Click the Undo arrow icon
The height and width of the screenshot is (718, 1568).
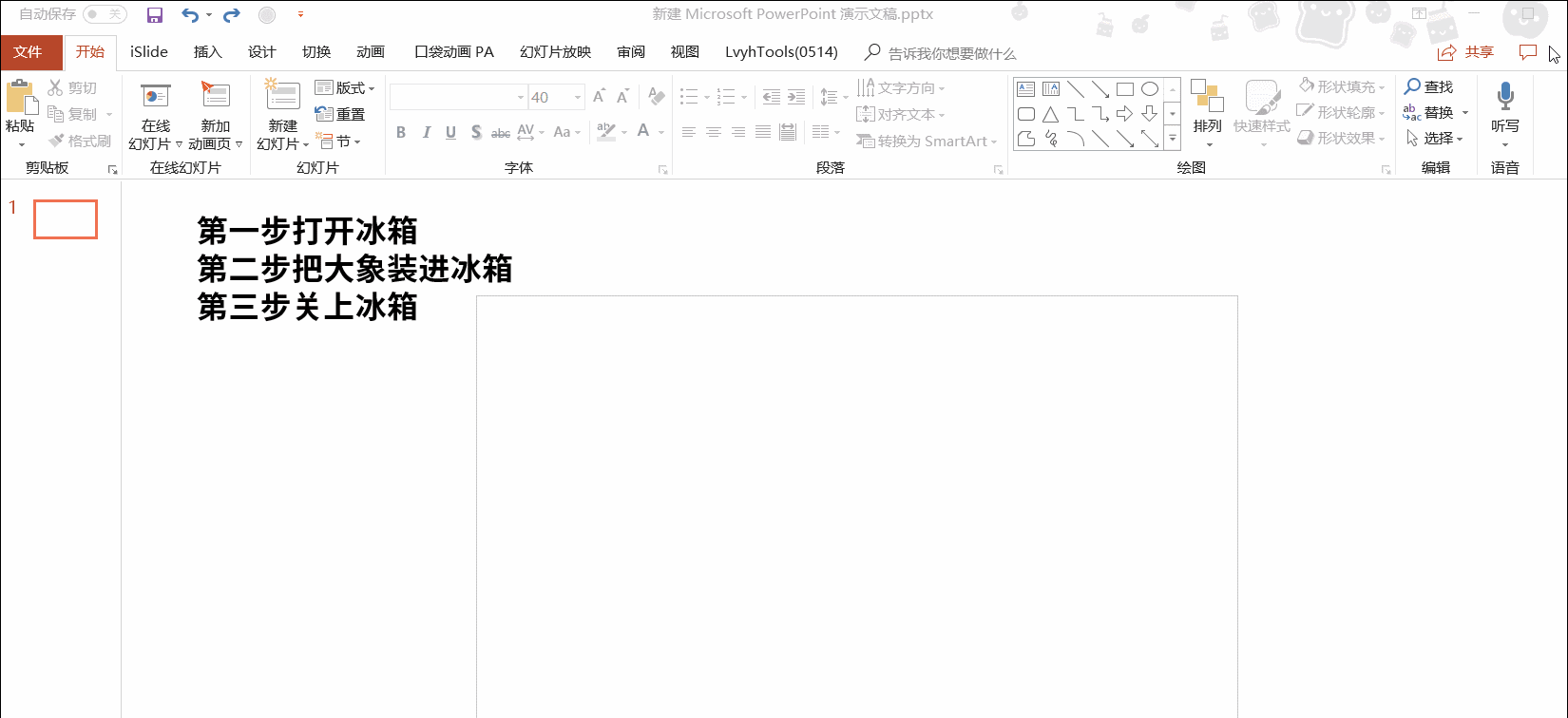tap(190, 15)
